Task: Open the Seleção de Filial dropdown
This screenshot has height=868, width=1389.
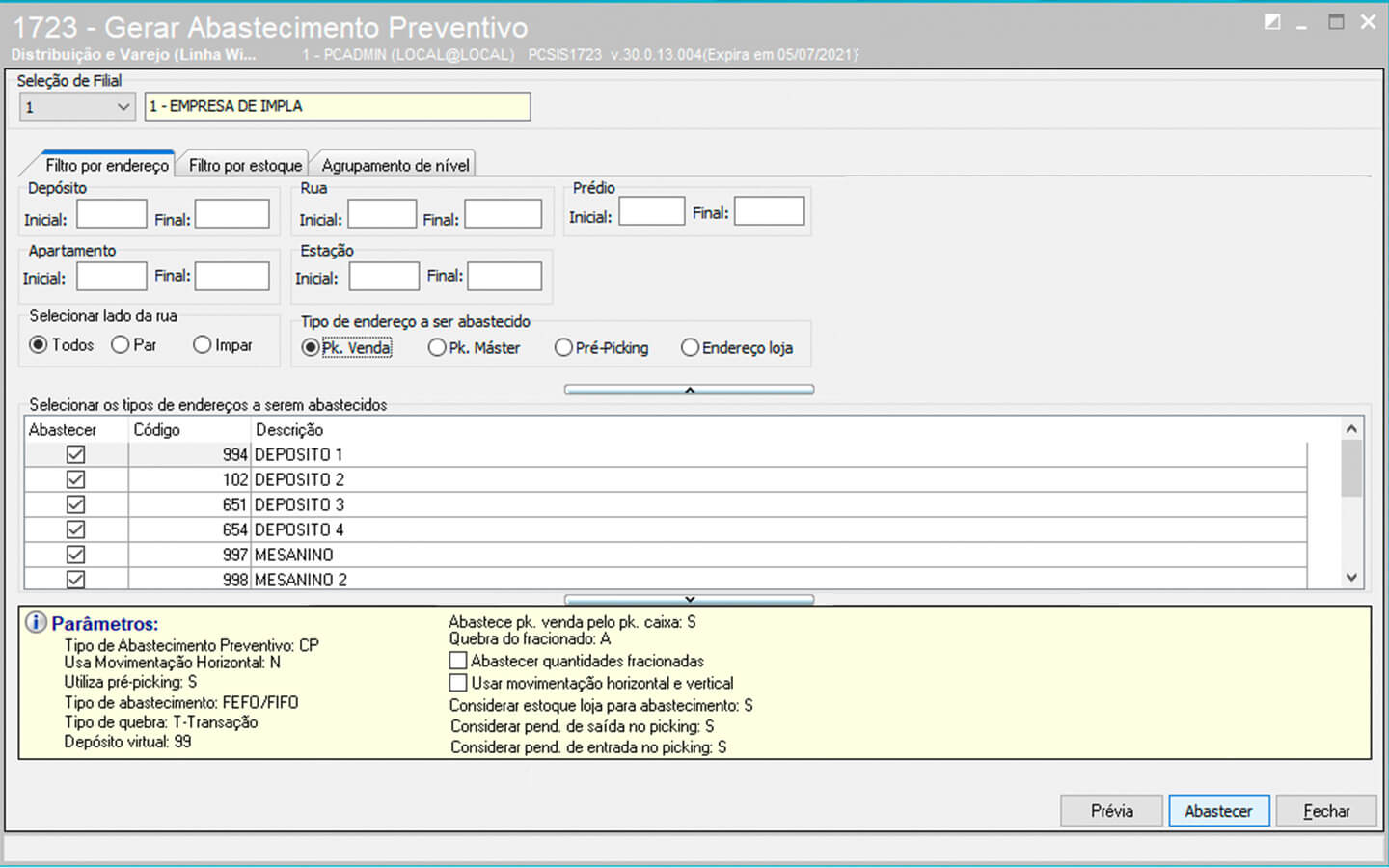Action: [123, 107]
